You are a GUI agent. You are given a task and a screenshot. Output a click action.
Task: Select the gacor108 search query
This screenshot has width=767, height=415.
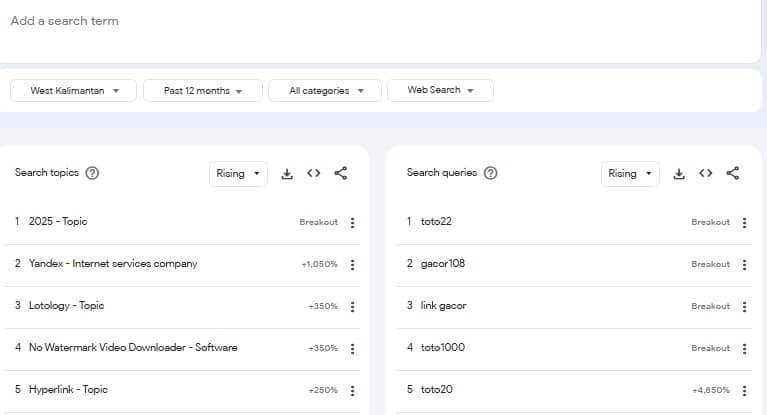tap(443, 263)
